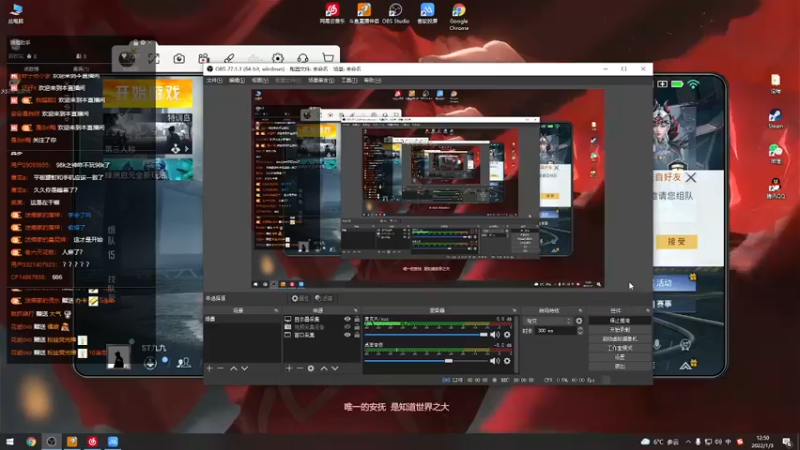Pop out the 混音器 dock panel
Screen dimensions: 800x450
coord(514,310)
